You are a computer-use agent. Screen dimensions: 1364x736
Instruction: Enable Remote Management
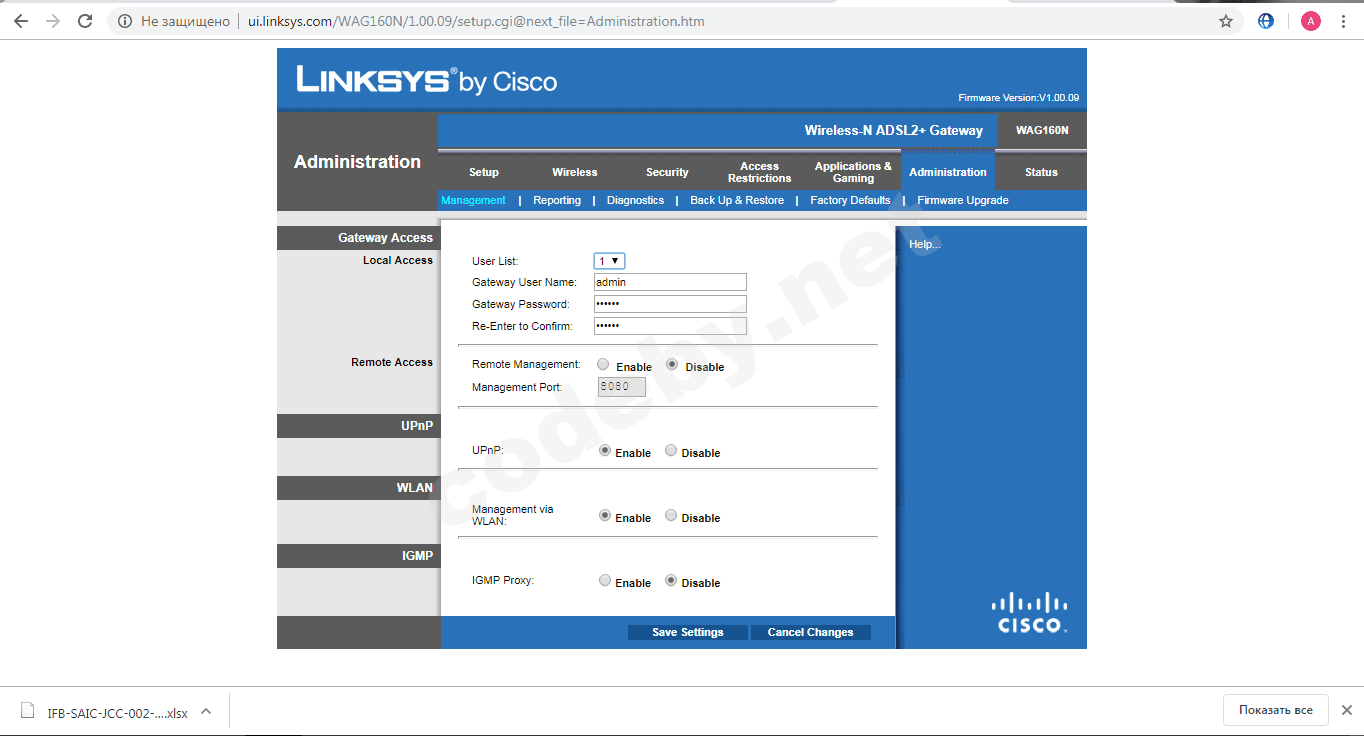[x=603, y=365]
